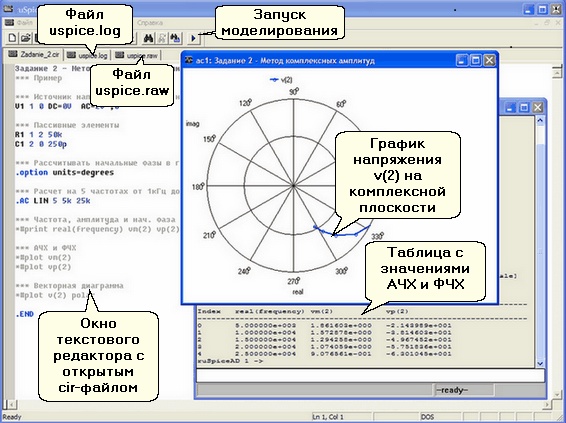566x423 pixels.
Task: Run simulation with the blue play button
Action: [193, 38]
